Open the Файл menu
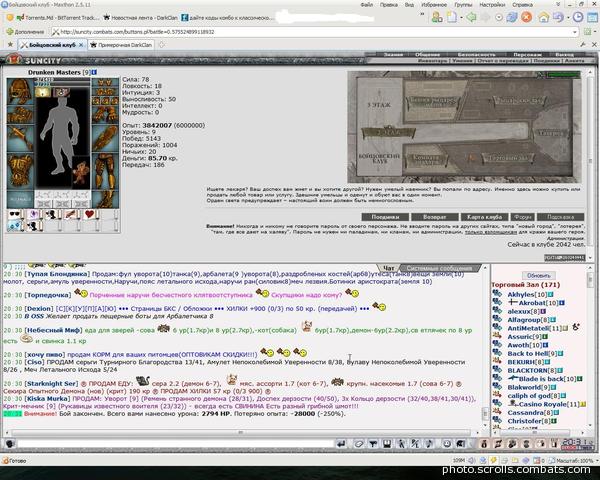 click(367, 5)
